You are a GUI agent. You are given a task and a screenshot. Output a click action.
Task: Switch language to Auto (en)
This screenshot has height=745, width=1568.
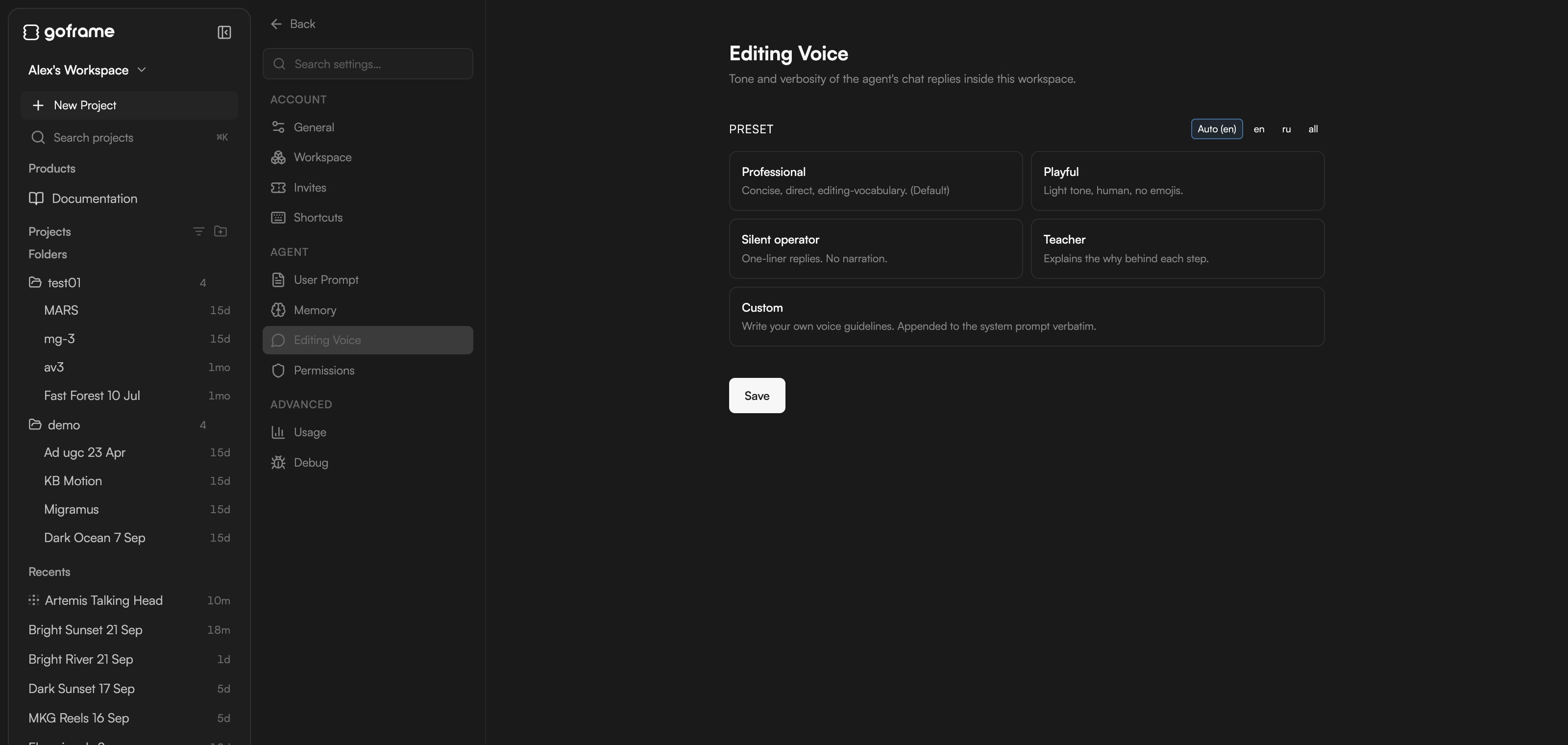click(1216, 129)
